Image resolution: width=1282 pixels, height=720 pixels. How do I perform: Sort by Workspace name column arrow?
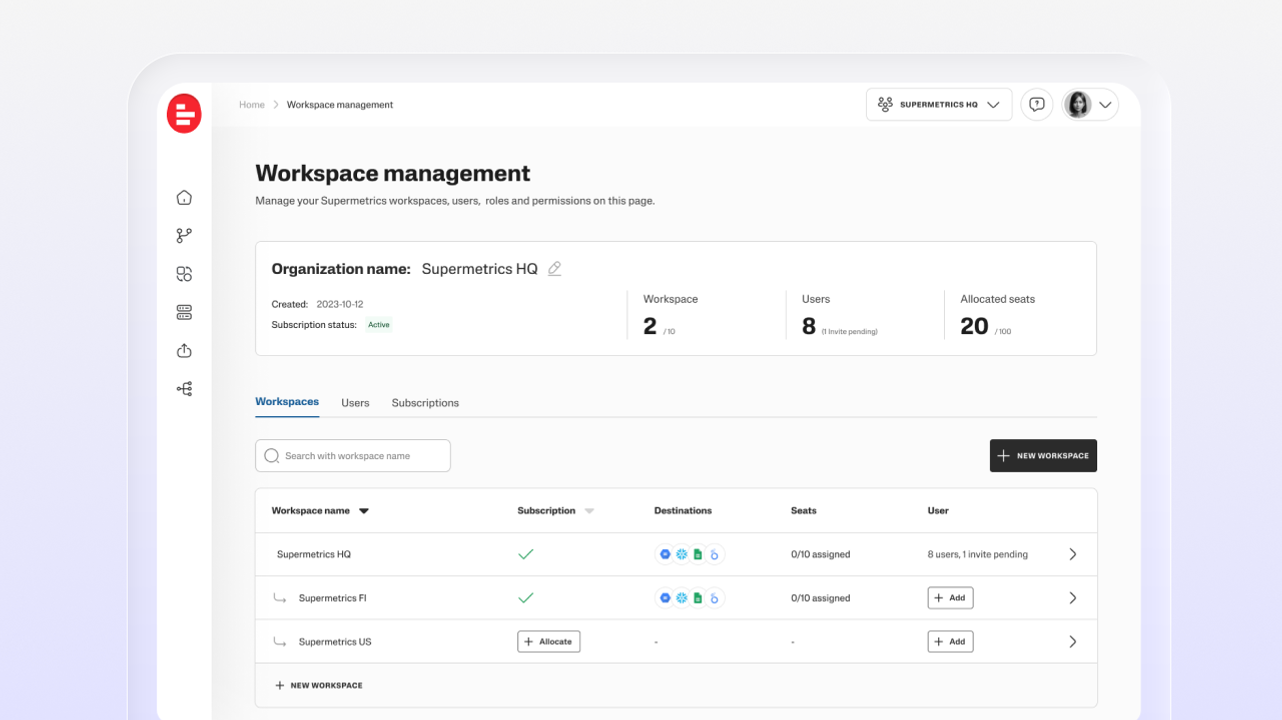pos(364,511)
